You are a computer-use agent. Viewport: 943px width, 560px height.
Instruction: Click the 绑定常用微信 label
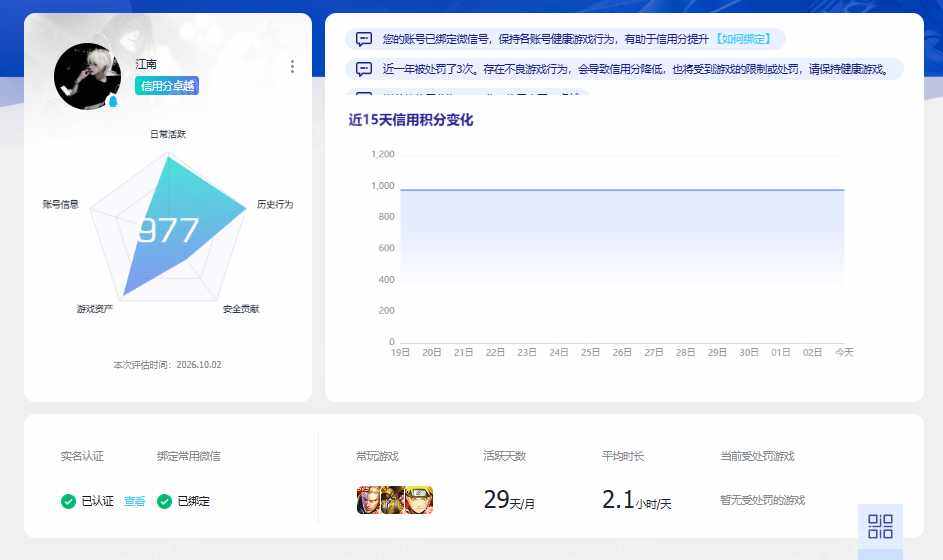(189, 457)
